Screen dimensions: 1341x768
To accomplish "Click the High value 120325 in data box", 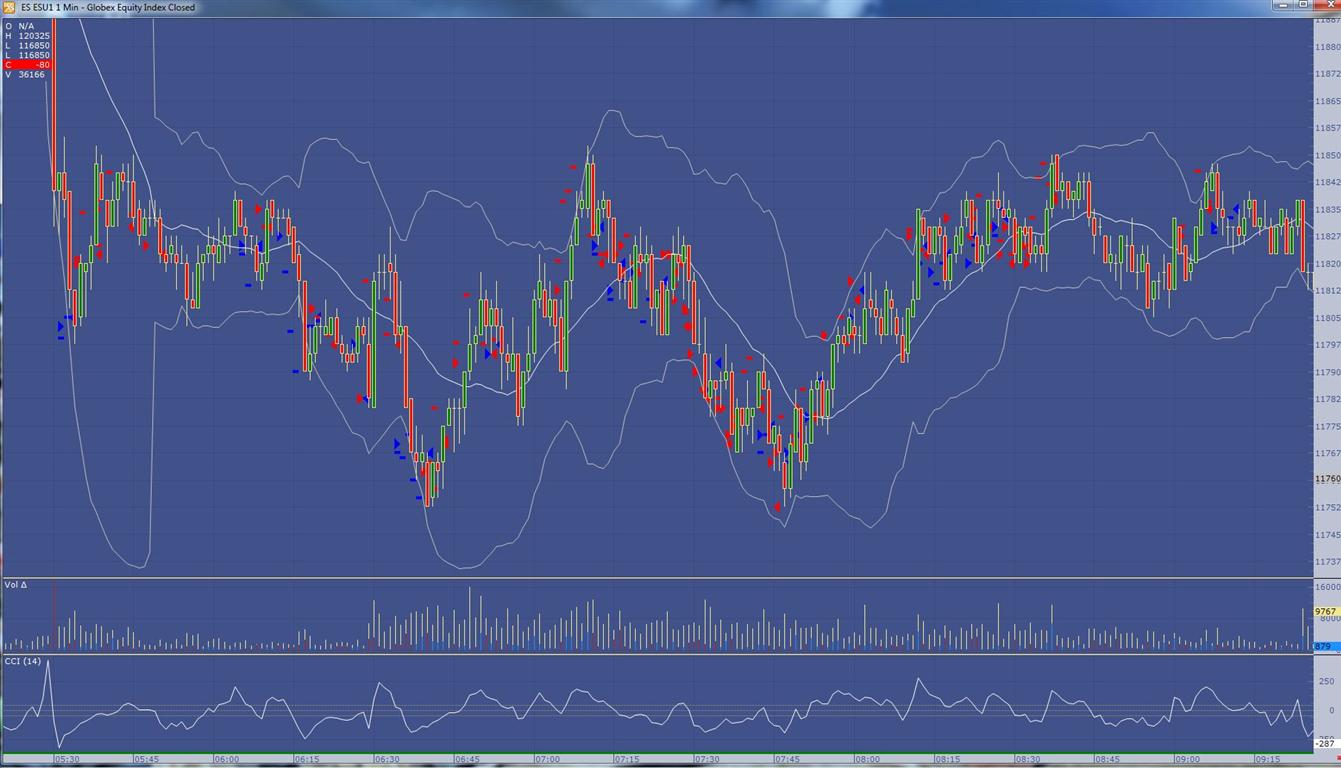I will pos(34,36).
